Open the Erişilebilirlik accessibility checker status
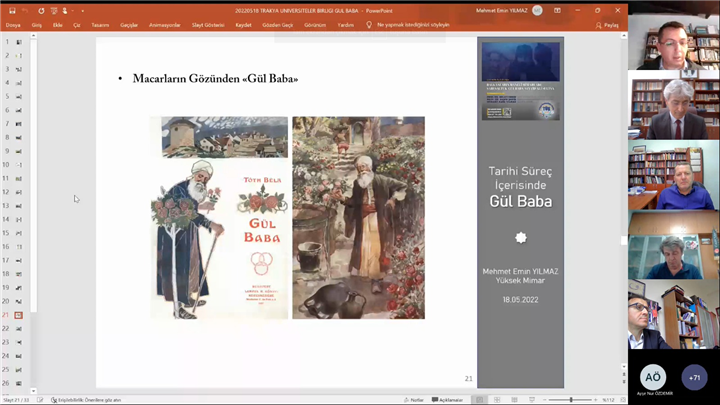 [86, 400]
